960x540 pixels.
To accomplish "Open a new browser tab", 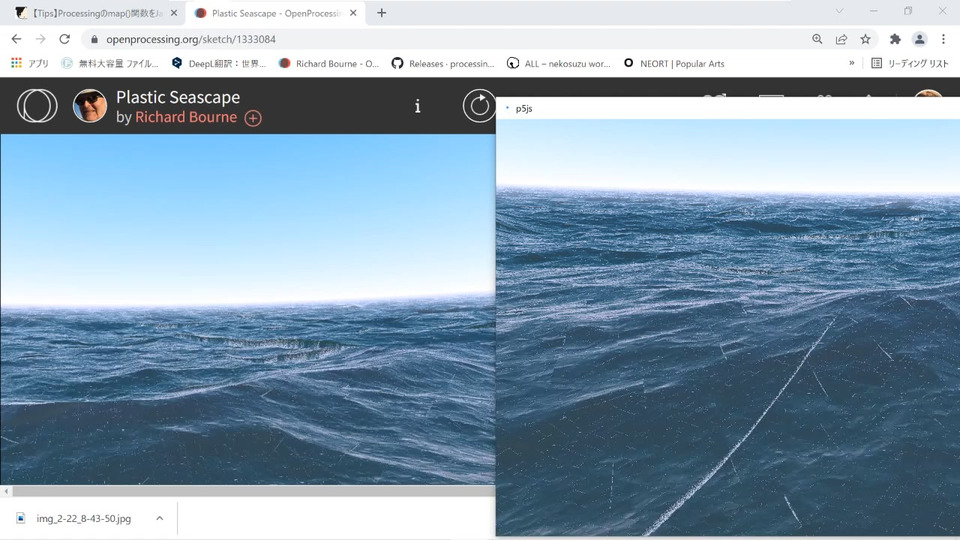I will click(x=381, y=13).
